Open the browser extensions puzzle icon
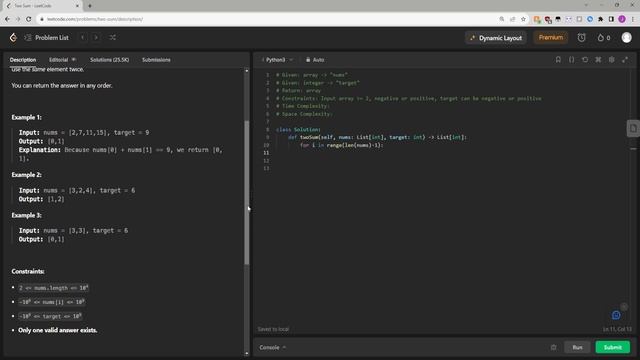Viewport: 640px width, 360px height. click(600, 19)
